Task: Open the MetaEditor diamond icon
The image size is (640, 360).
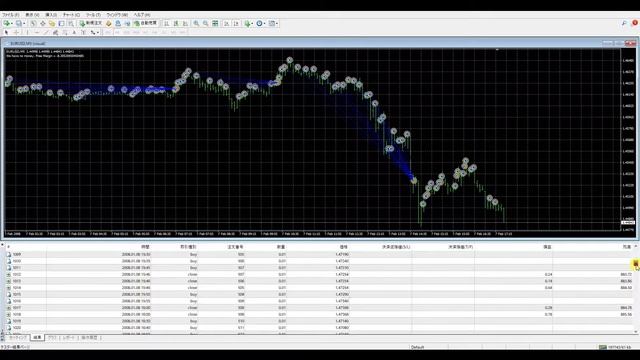Action: pos(109,23)
